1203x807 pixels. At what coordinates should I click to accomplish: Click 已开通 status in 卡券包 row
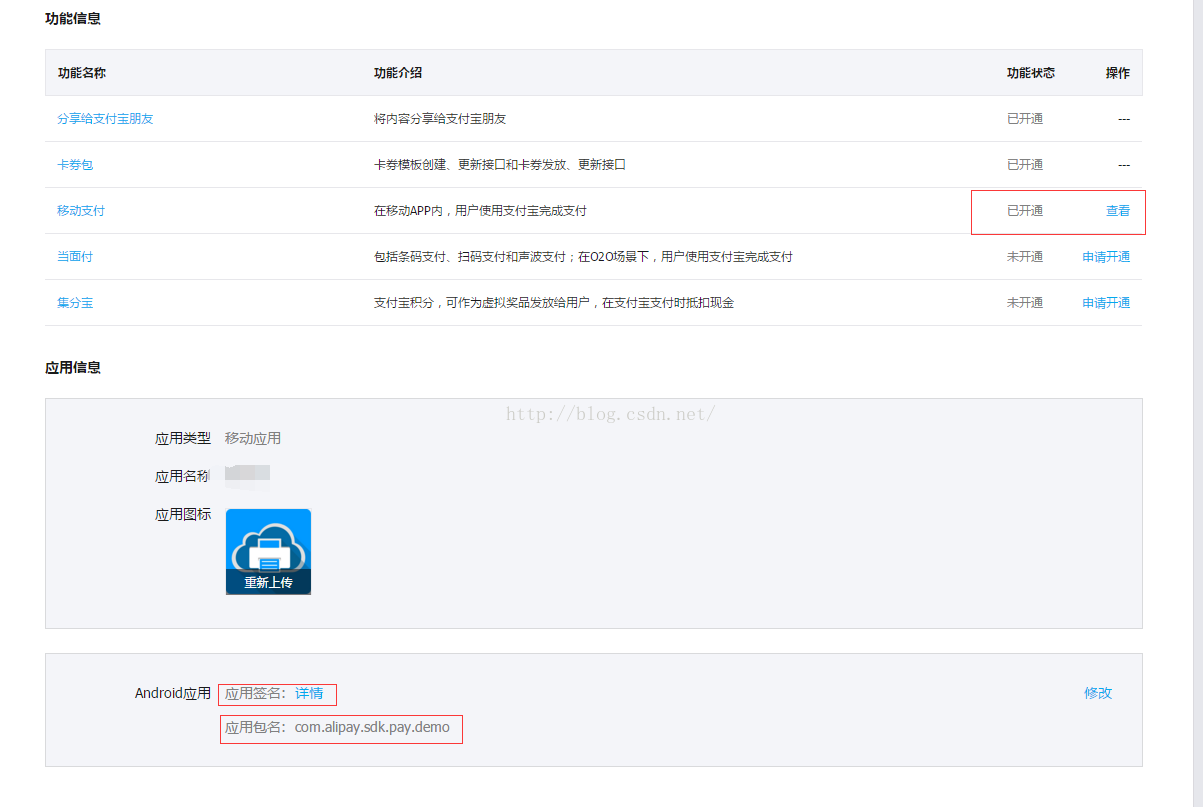click(1025, 164)
